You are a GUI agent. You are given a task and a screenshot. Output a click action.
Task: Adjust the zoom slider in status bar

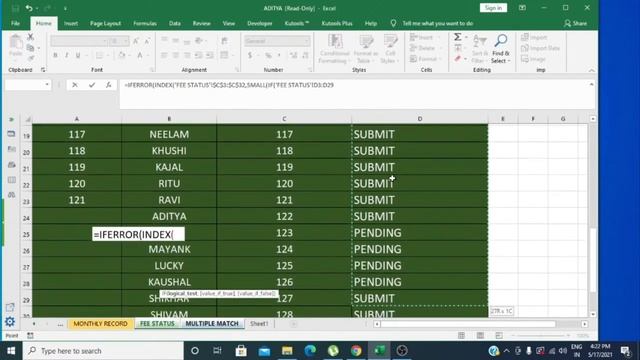point(540,336)
